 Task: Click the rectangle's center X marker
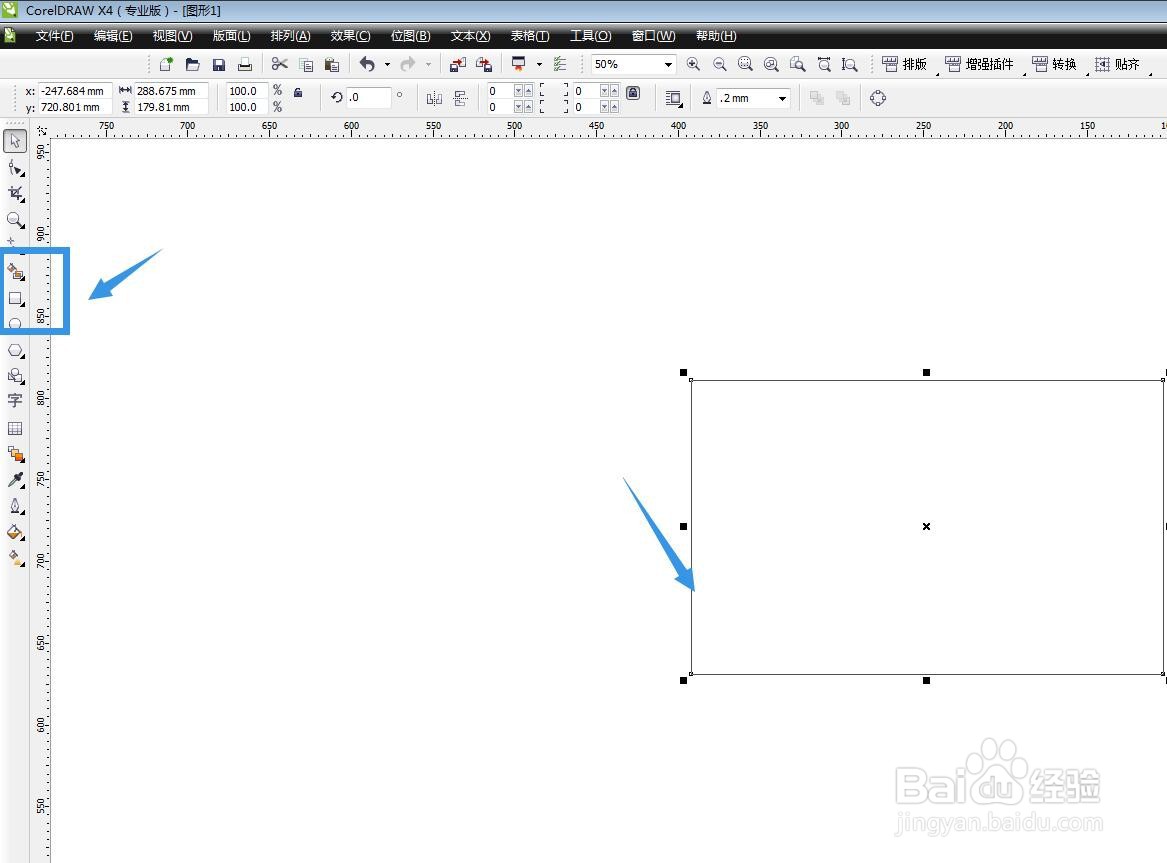click(927, 527)
